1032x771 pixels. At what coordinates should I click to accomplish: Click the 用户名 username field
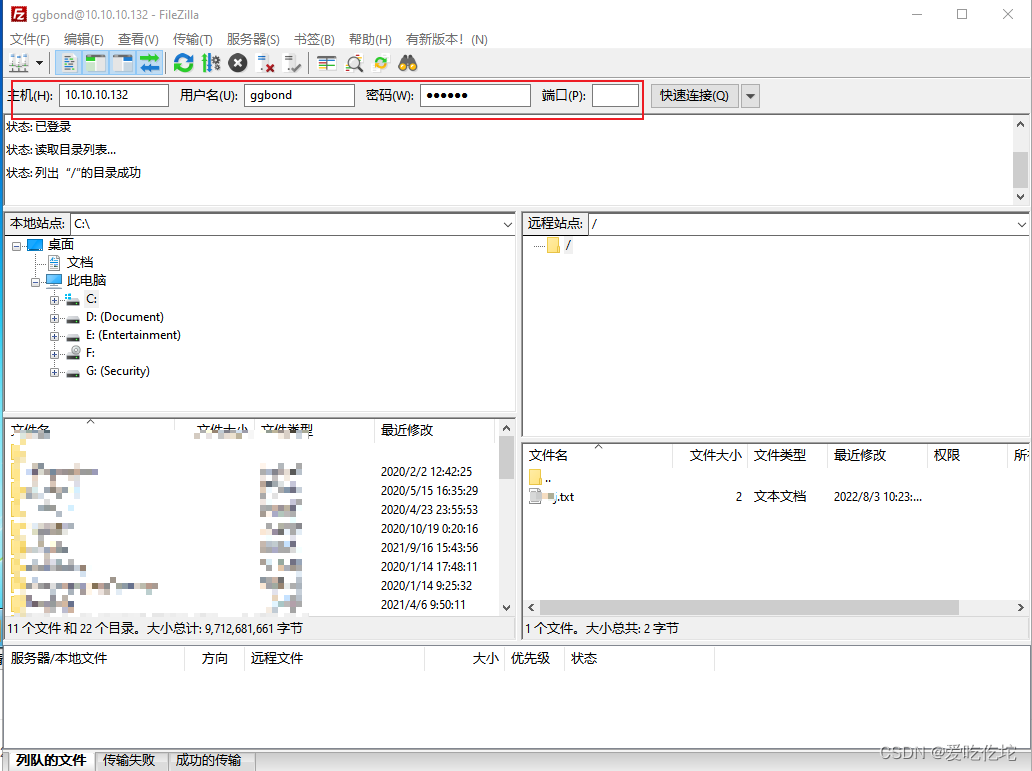pos(299,95)
